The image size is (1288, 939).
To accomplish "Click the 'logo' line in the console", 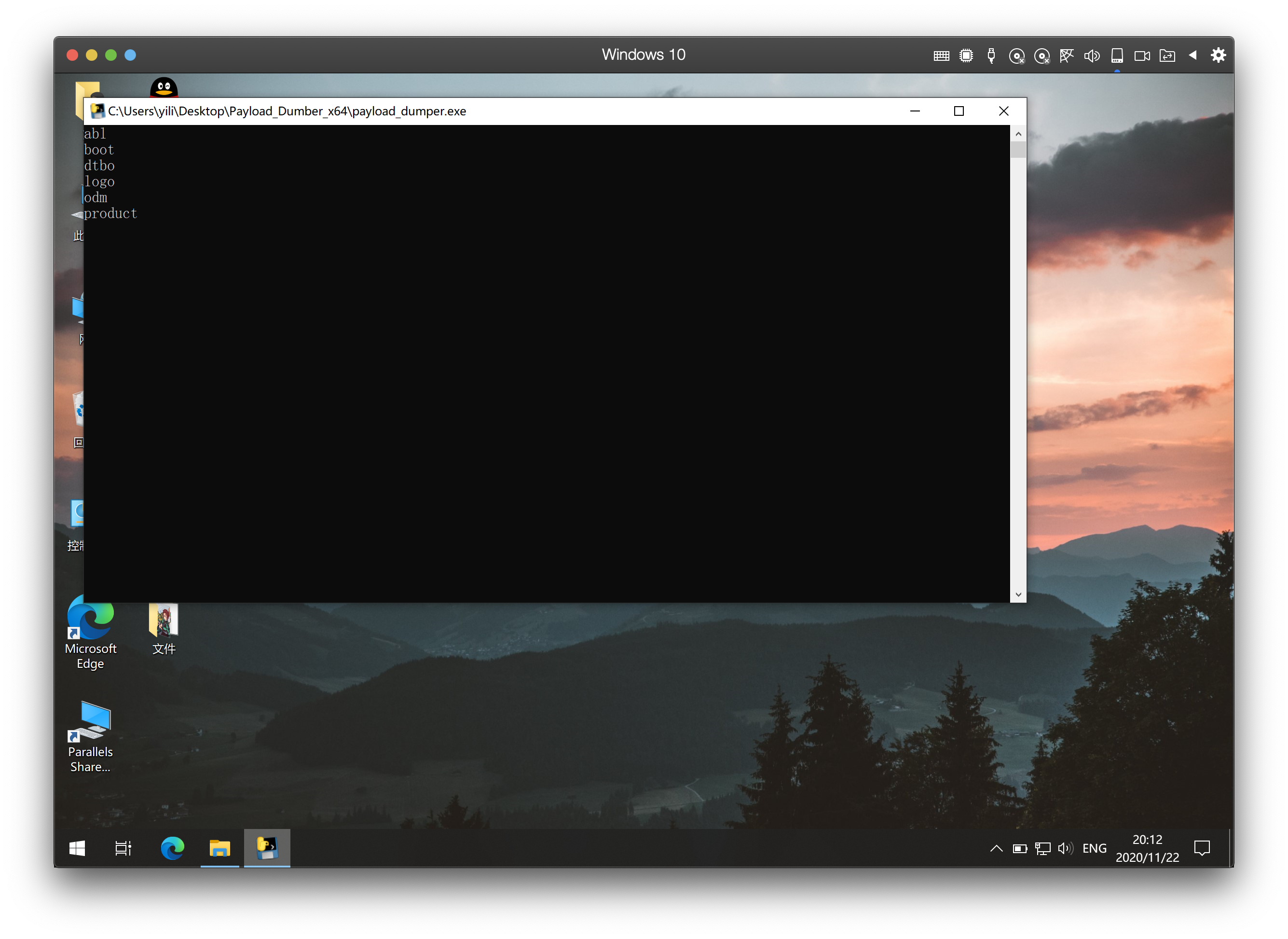I will [x=99, y=182].
